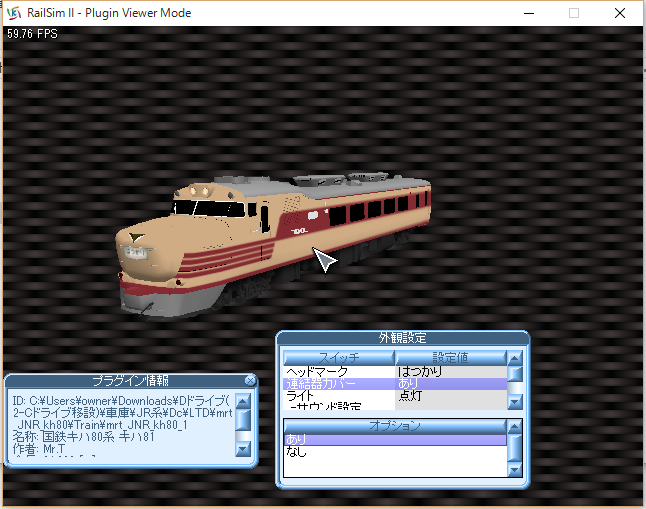646x509 pixels.
Task: Click the scroll down arrow in プラグイン情報 panel
Action: pyautogui.click(x=243, y=448)
